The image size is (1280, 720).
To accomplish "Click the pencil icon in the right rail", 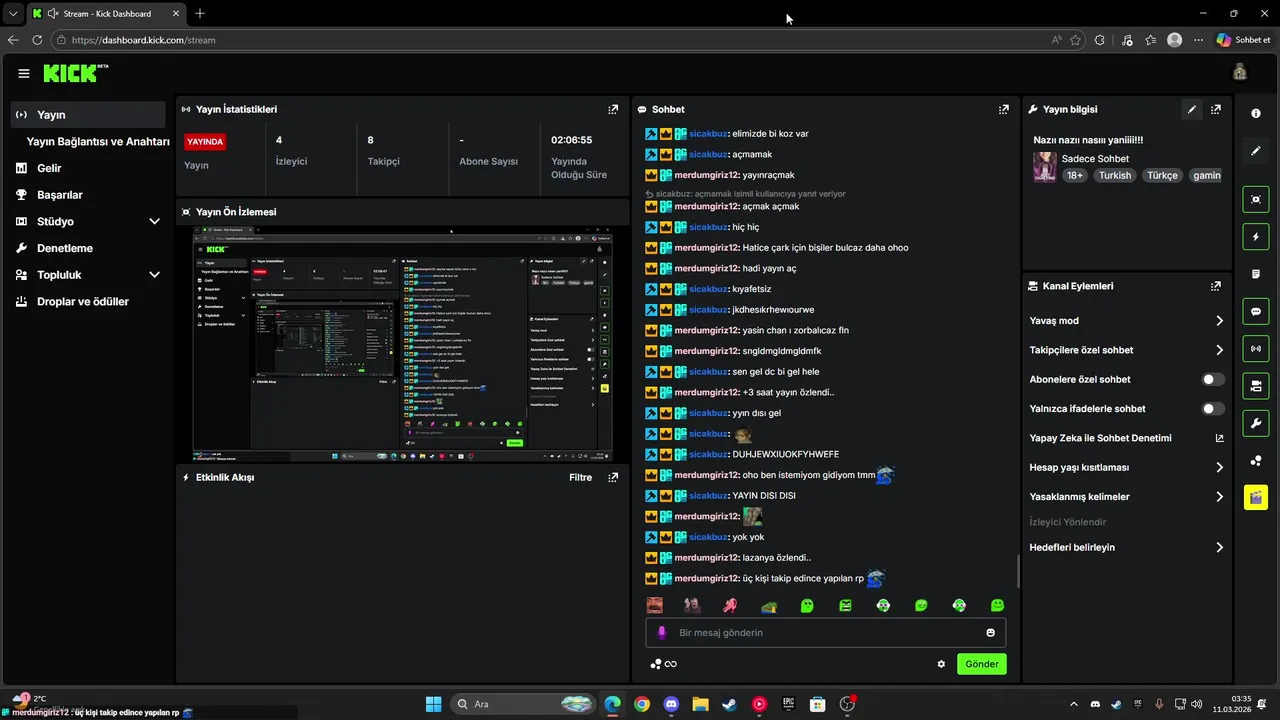I will tap(1256, 151).
